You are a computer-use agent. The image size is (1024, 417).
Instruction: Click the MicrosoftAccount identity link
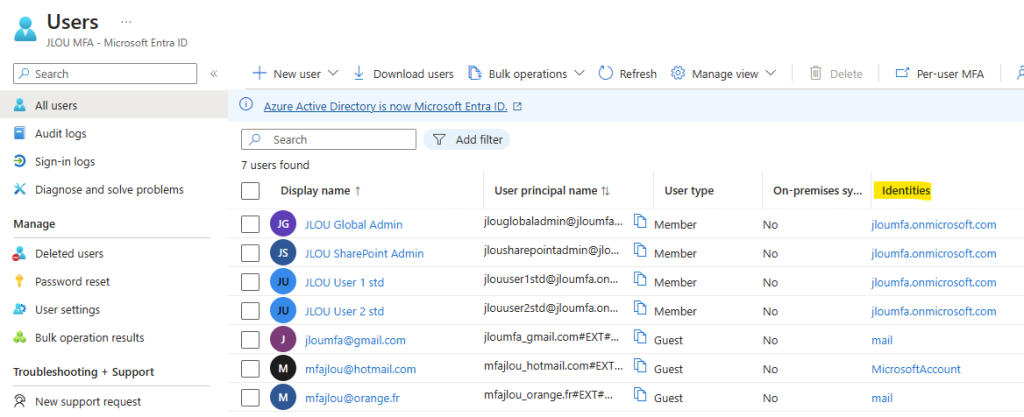(916, 369)
